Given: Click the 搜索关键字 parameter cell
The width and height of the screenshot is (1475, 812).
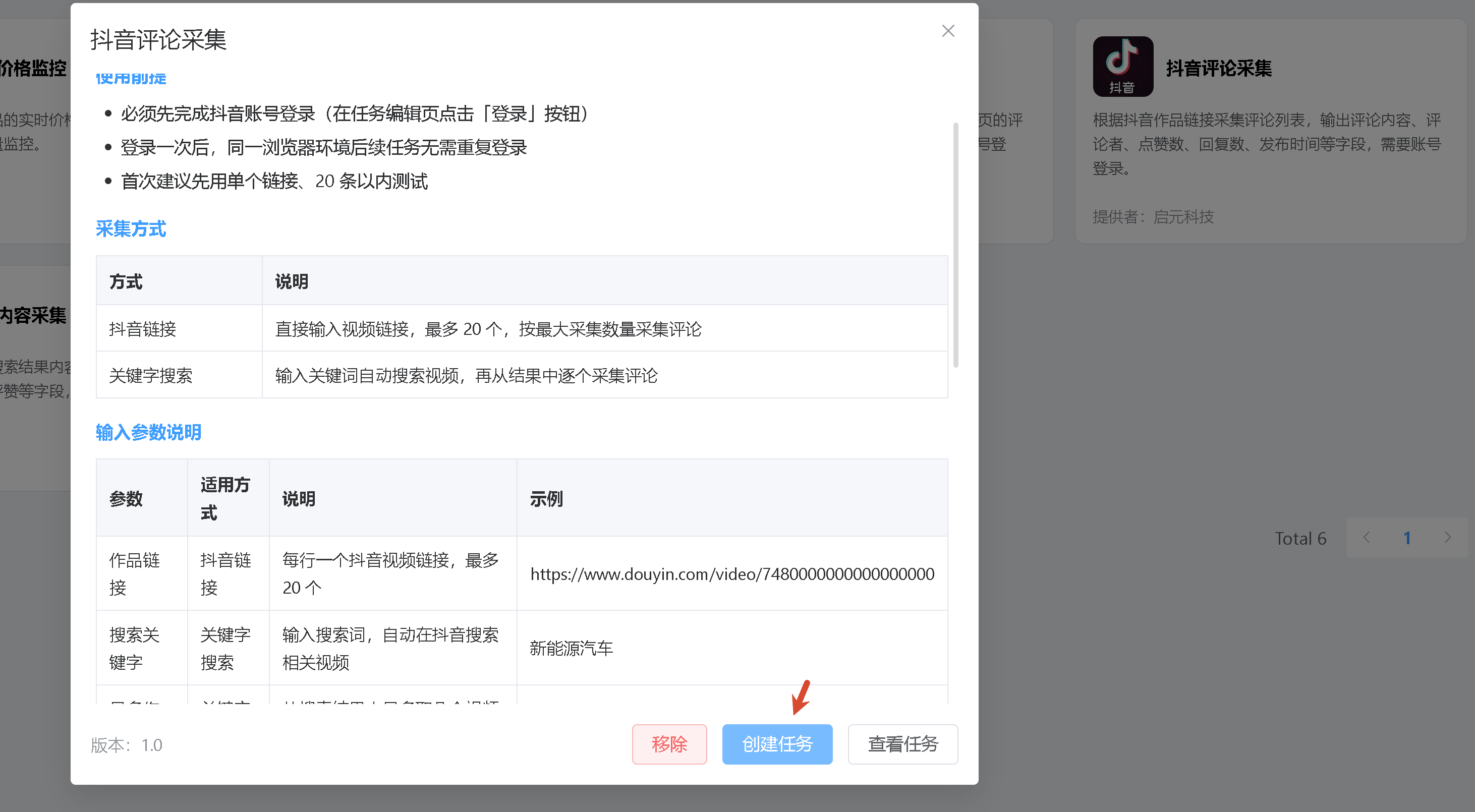Looking at the screenshot, I should pos(142,648).
